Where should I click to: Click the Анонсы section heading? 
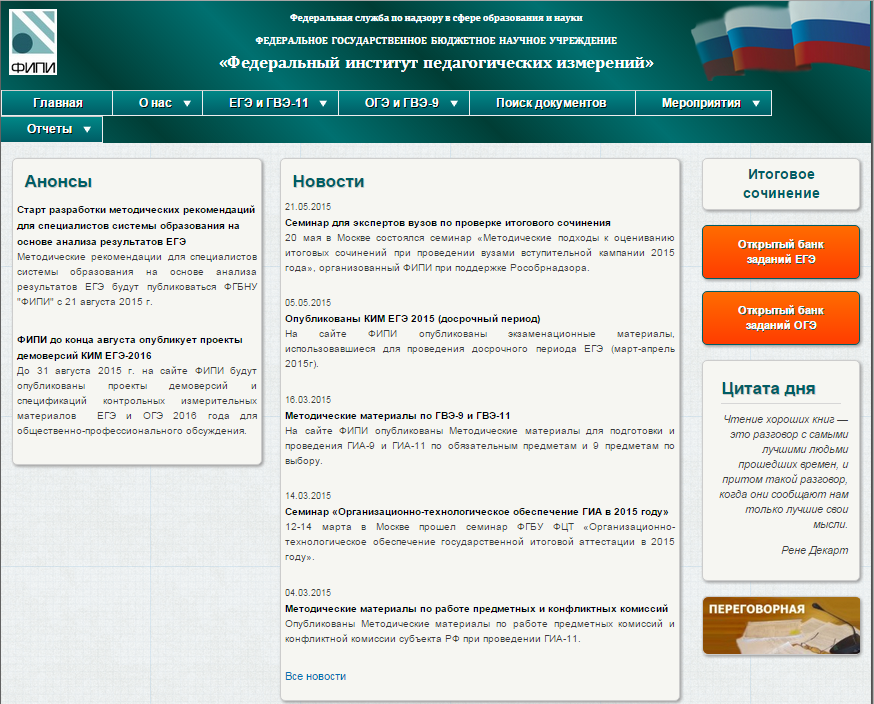(x=58, y=181)
